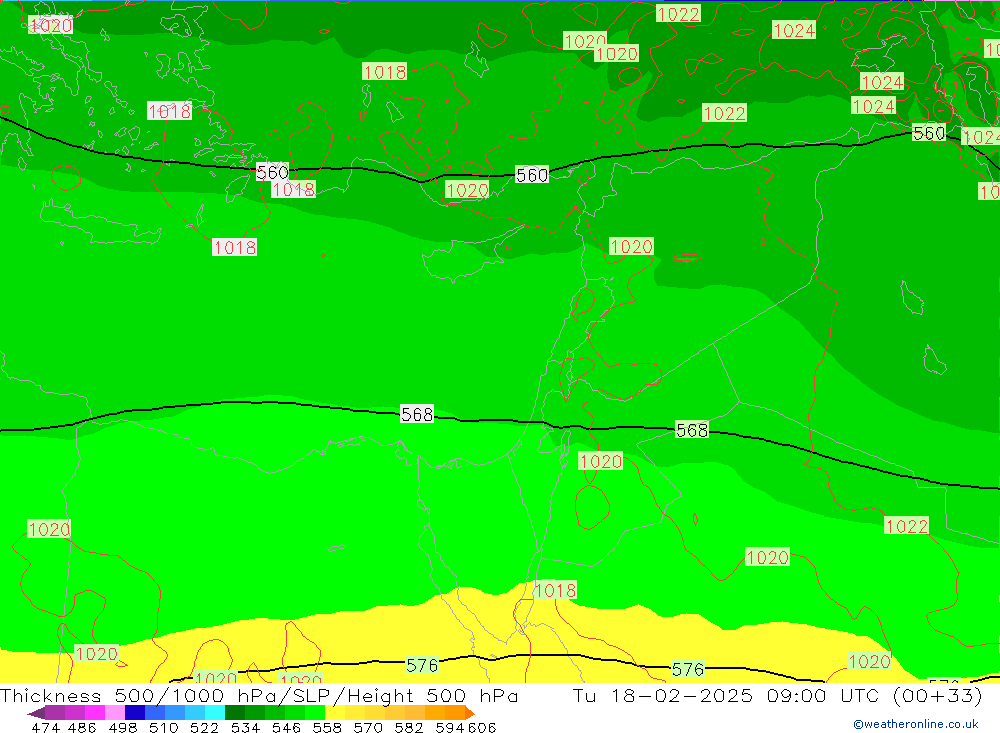Viewport: 1000px width, 733px height.
Task: Click the 1018 pressure label above the yellow area
Action: pyautogui.click(x=555, y=590)
